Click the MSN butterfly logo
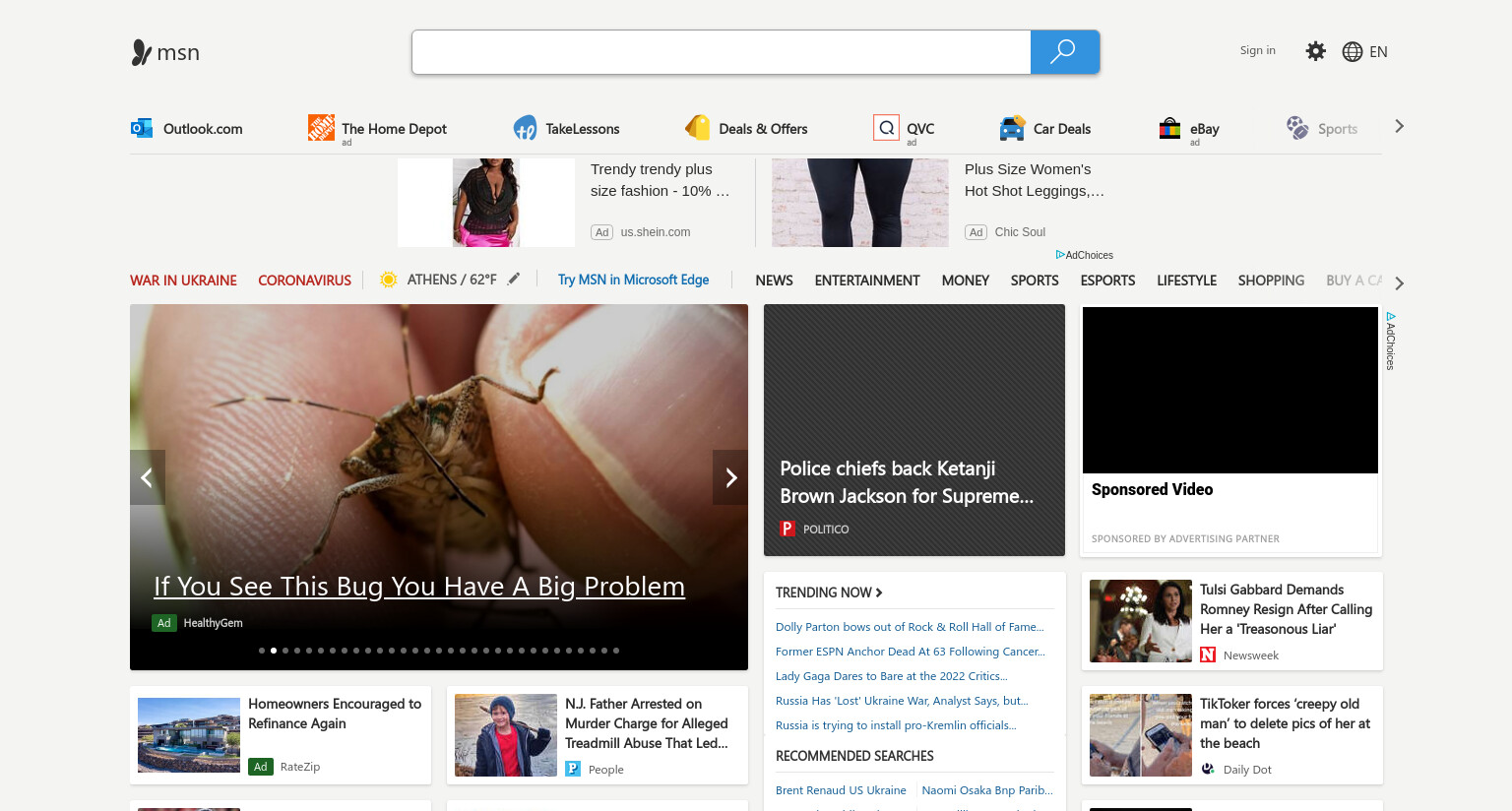Viewport: 1512px width, 811px height. point(142,52)
